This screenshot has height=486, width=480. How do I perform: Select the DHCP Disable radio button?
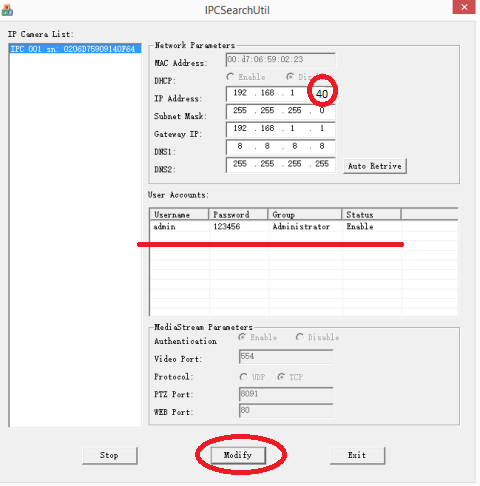click(x=290, y=77)
